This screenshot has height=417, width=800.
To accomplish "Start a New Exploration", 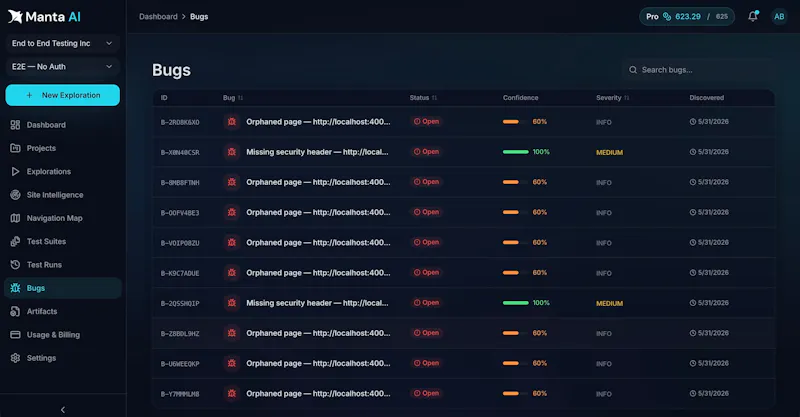I will 63,95.
